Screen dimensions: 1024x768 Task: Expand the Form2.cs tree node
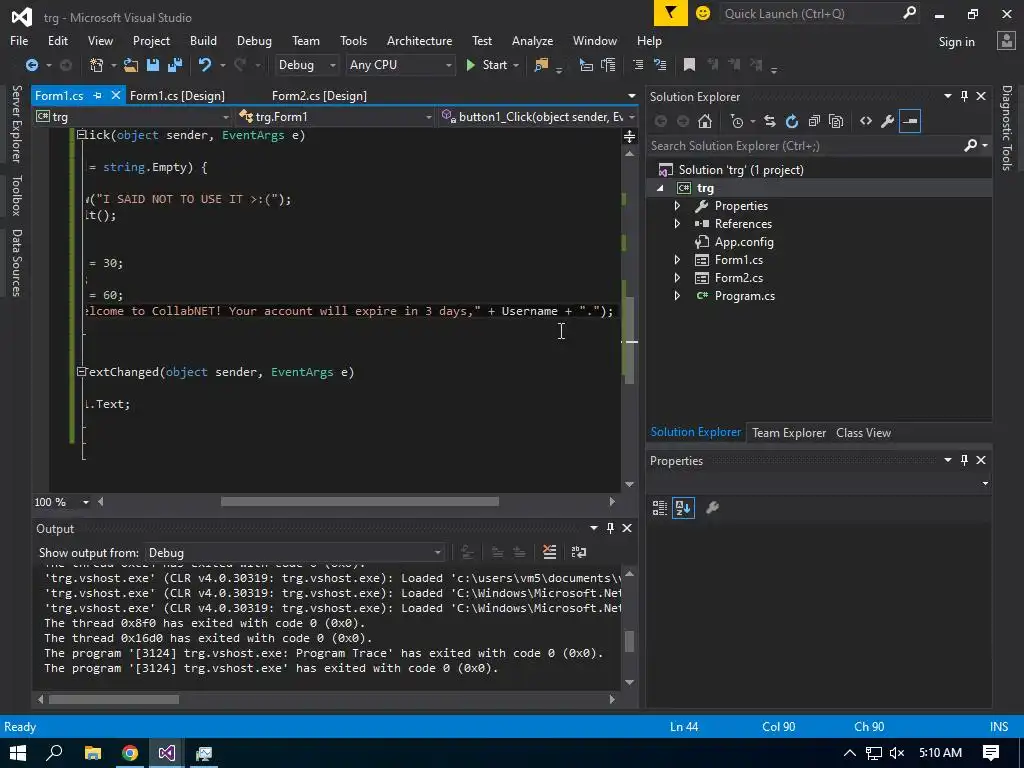677,278
